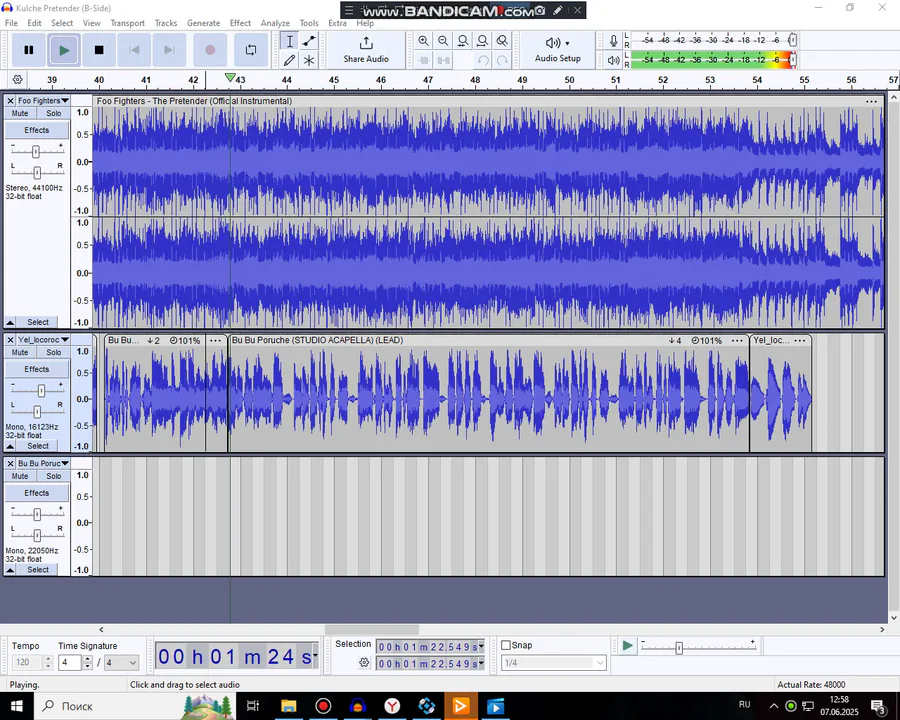The height and width of the screenshot is (720, 900).
Task: Click the horizontal scrollbar thumb
Action: tap(372, 630)
